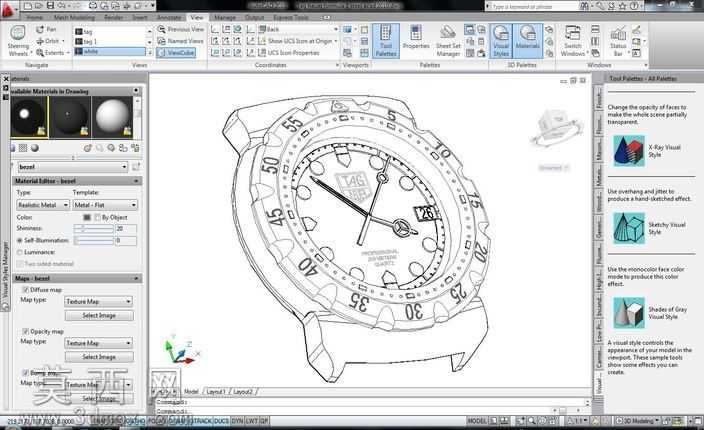Open the Tool Palettes button

point(386,41)
